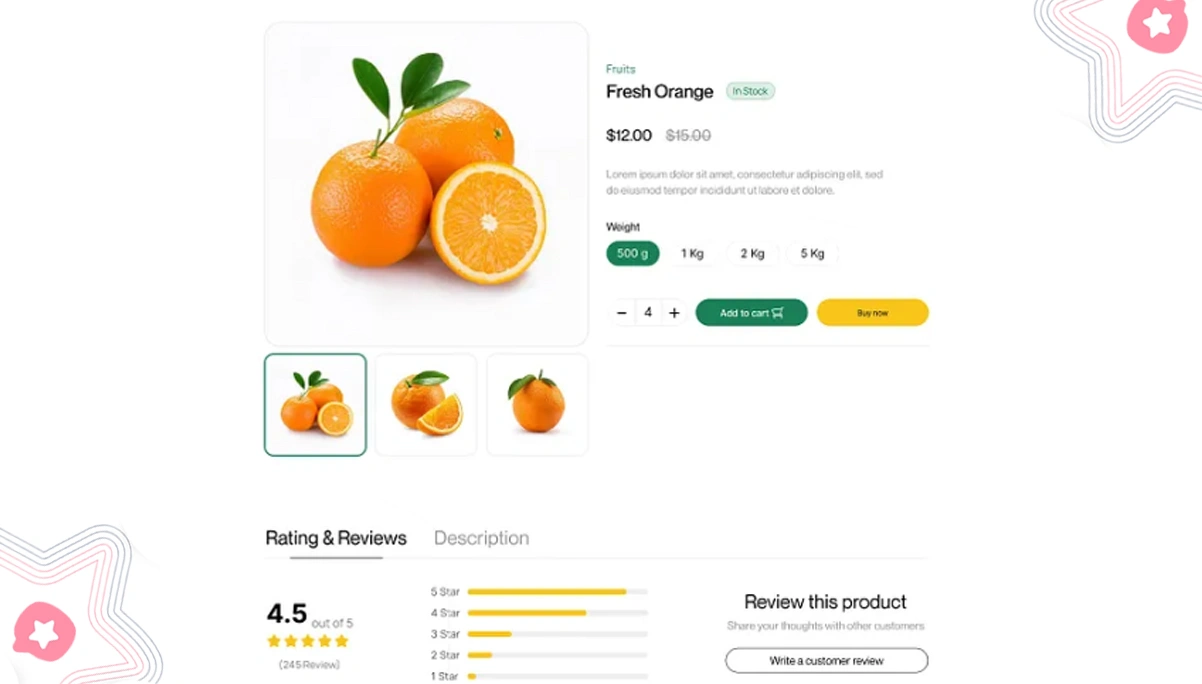Click a yellow star under the 4.5 rating

[307, 640]
